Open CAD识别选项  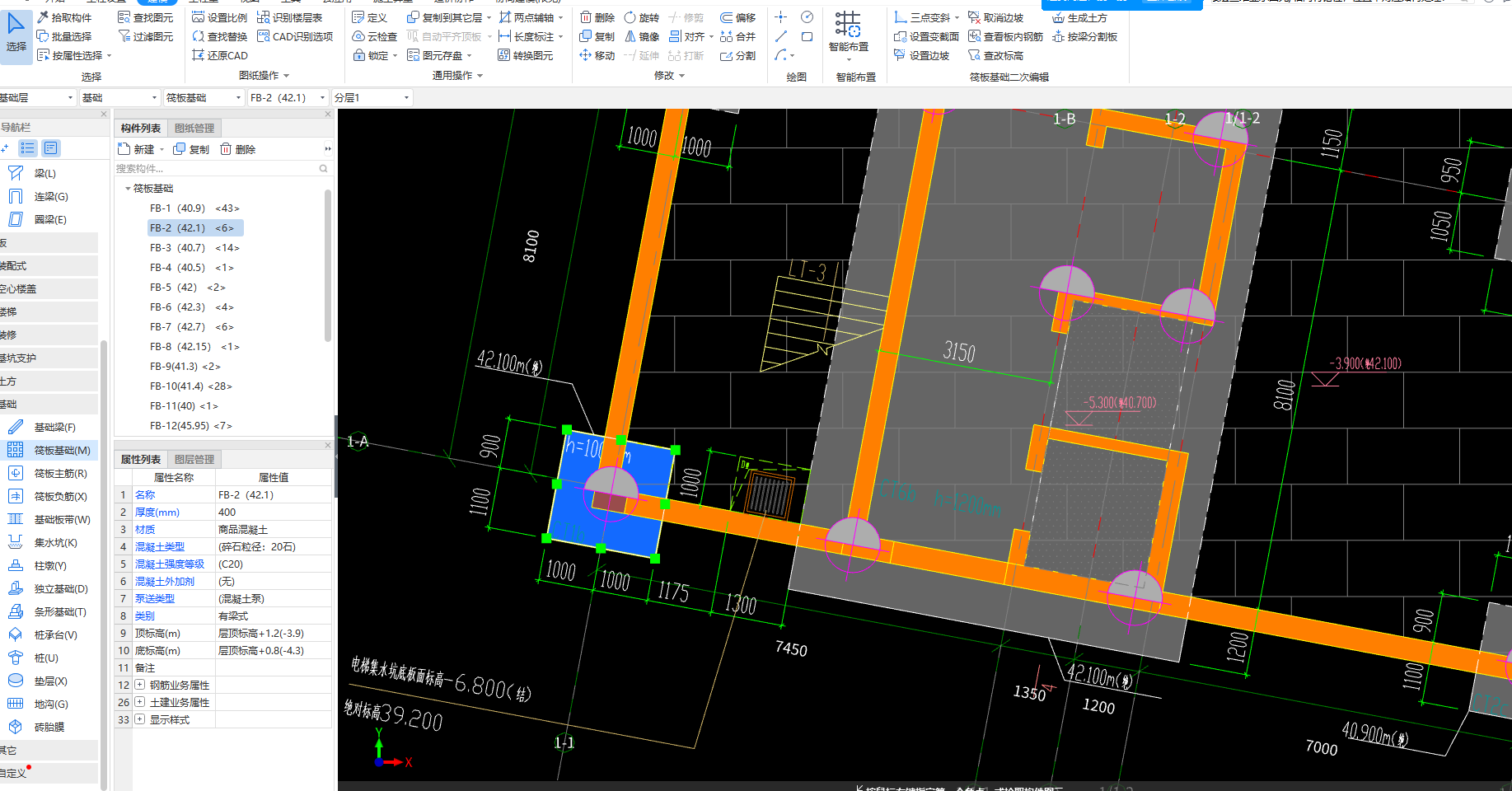[x=295, y=36]
